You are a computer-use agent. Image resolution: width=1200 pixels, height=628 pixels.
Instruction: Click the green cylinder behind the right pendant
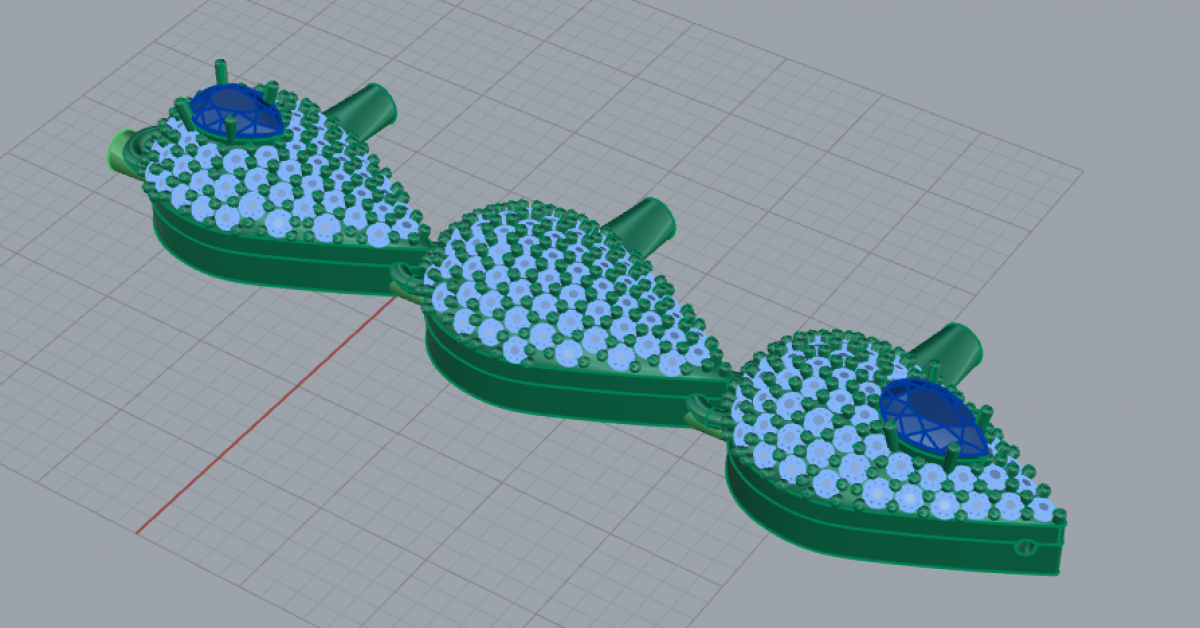coord(946,349)
